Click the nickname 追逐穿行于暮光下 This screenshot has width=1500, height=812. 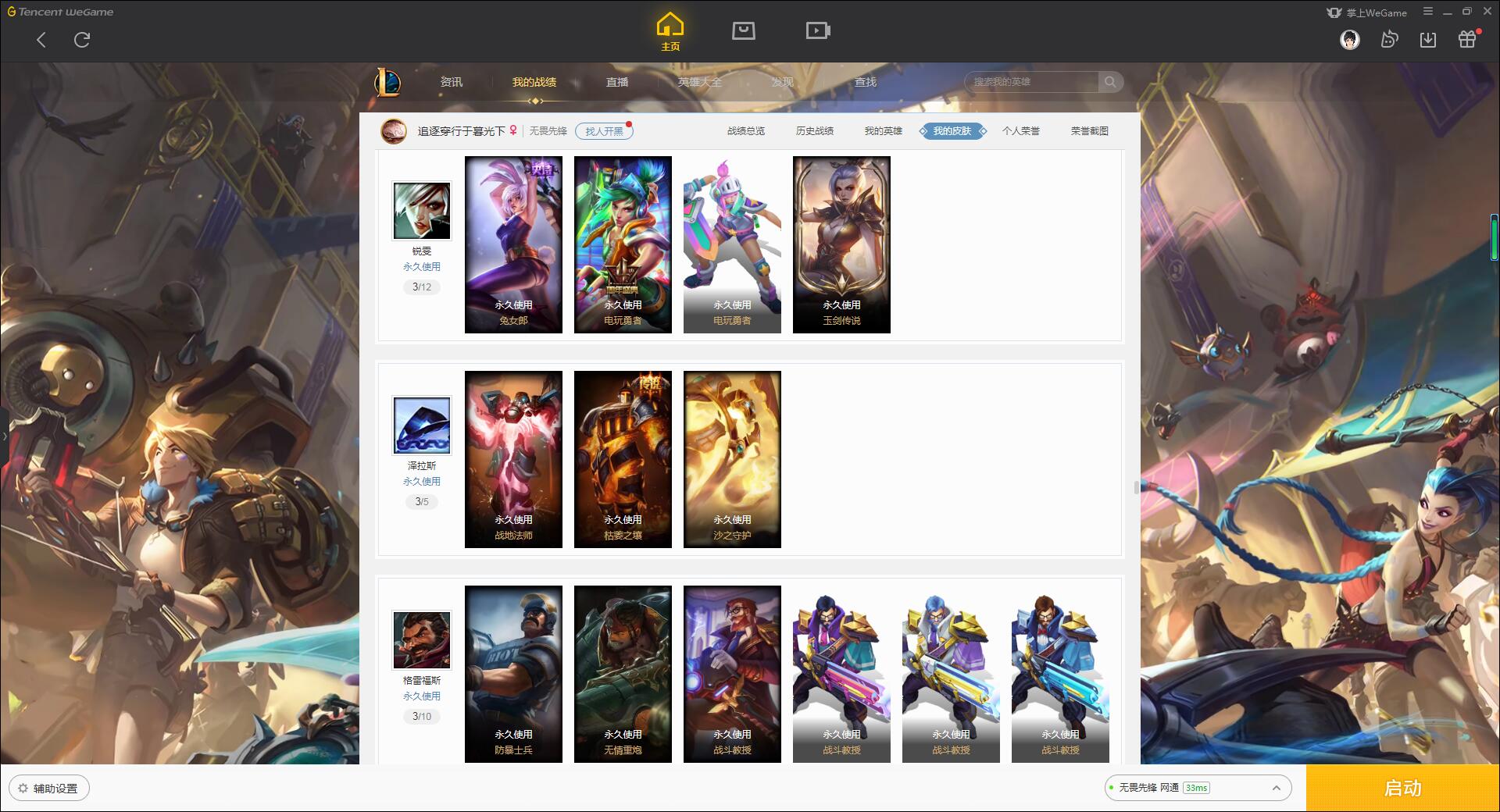[462, 131]
